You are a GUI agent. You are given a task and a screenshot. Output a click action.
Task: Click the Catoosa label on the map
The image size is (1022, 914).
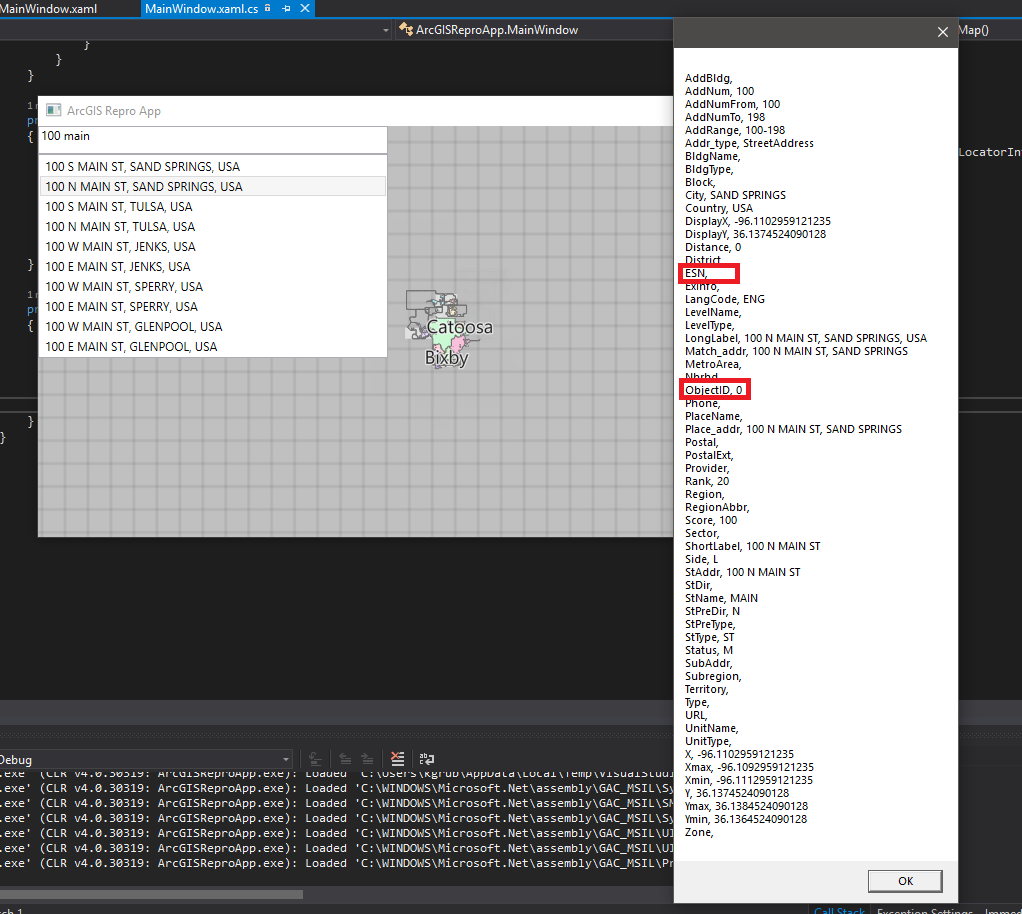pos(460,327)
